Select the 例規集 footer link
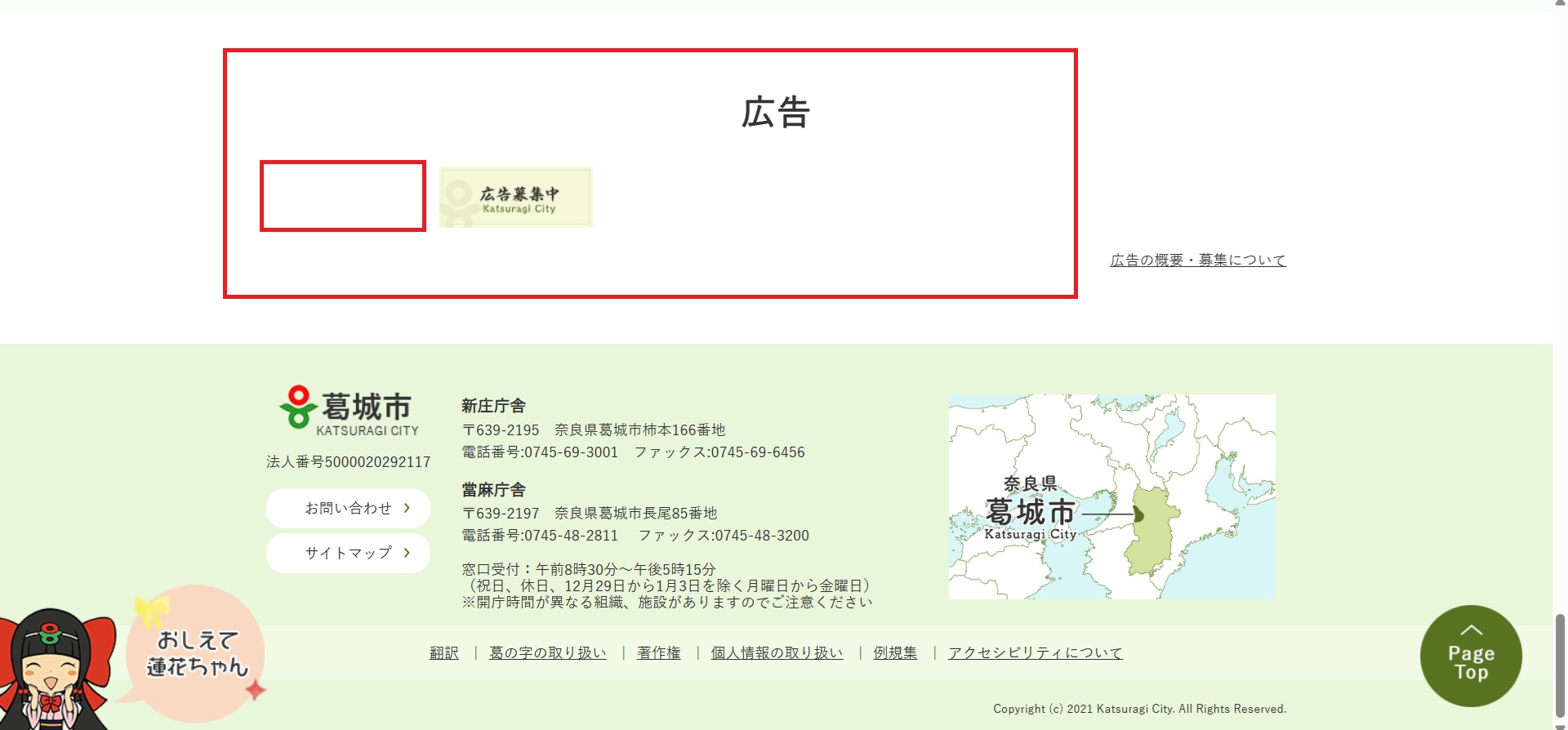This screenshot has width=1568, height=730. click(895, 653)
